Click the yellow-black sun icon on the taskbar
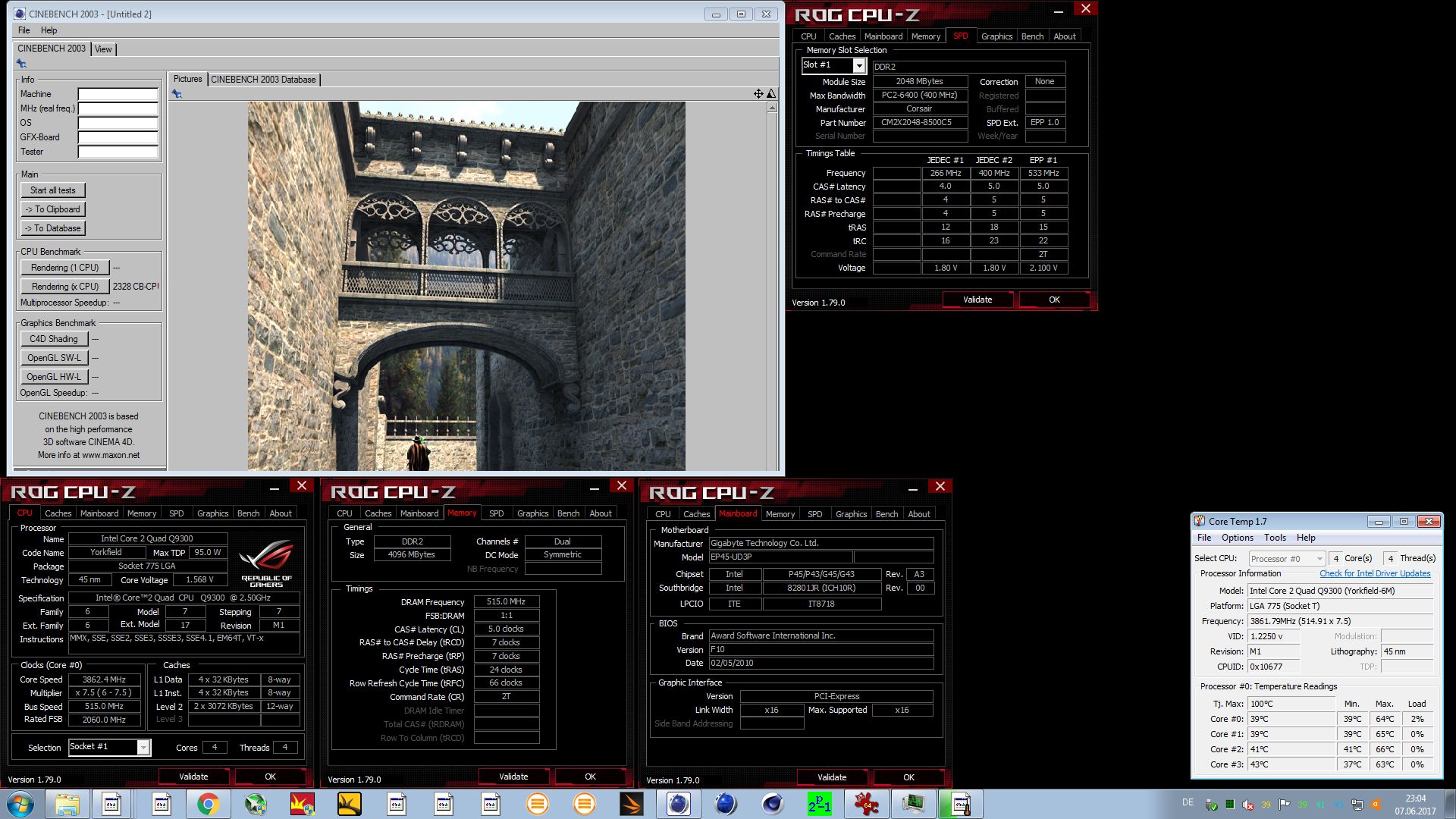 (x=349, y=804)
